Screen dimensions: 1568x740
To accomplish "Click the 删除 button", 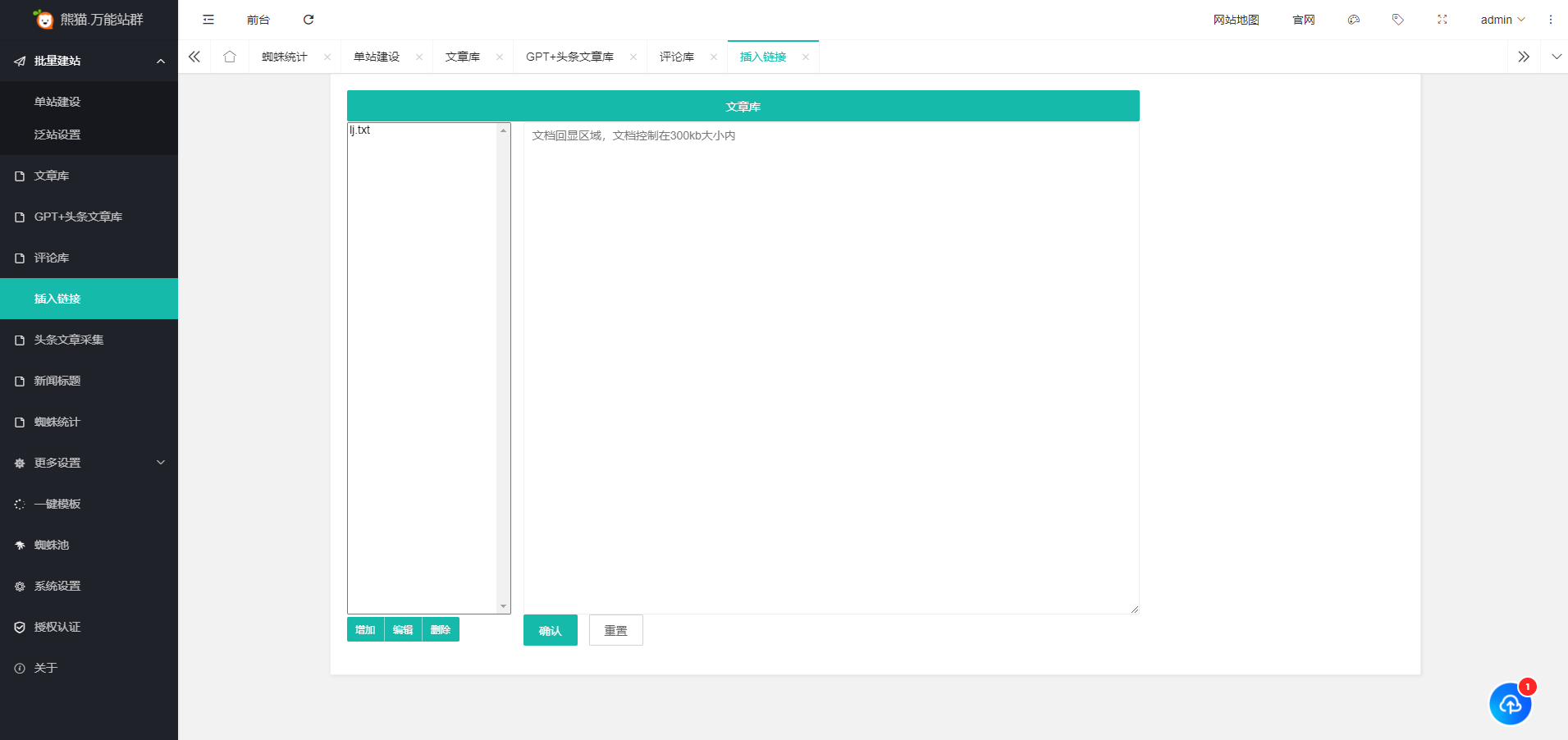I will click(x=441, y=629).
